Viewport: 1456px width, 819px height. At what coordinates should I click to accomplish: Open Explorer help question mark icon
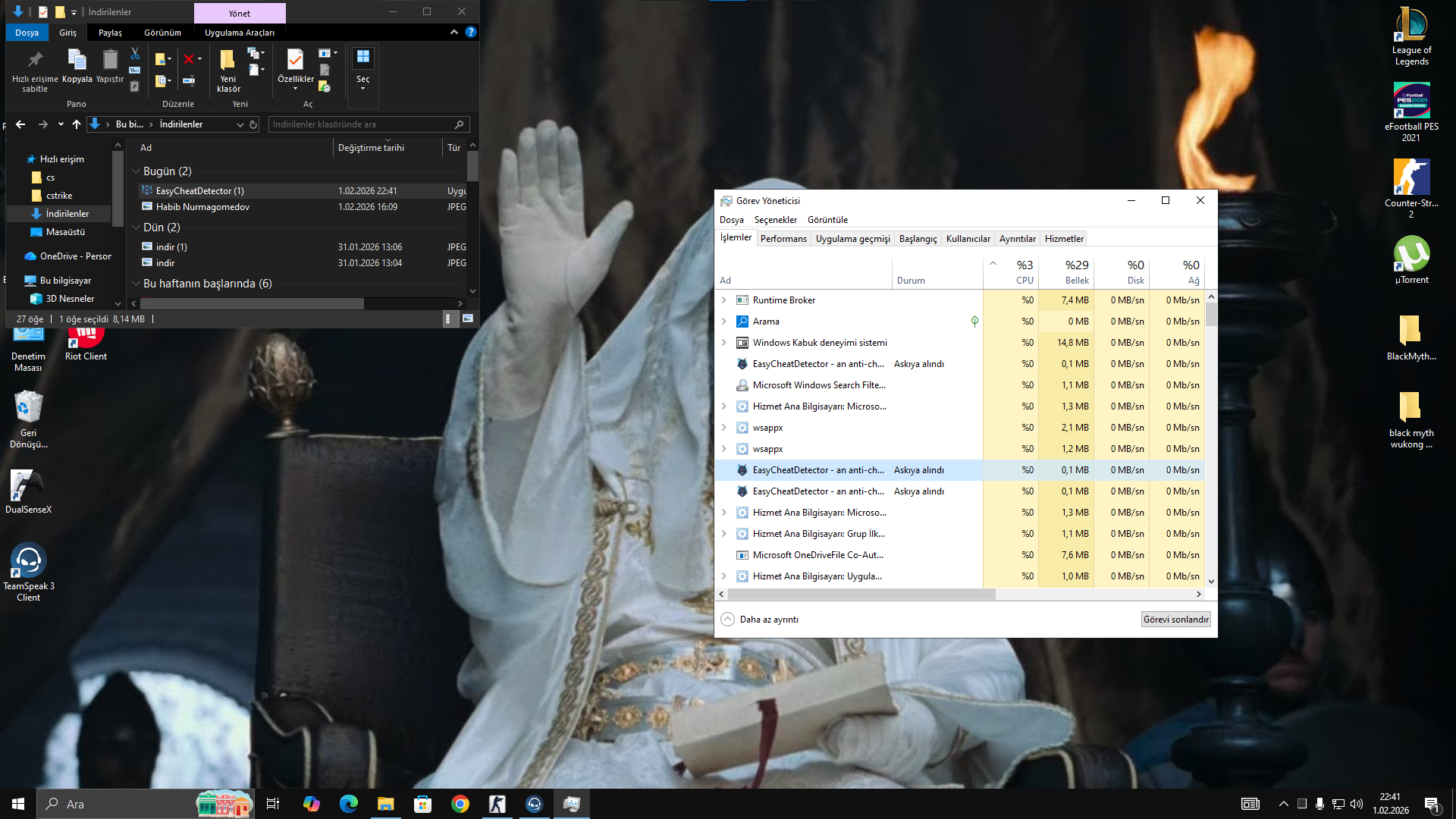(471, 32)
